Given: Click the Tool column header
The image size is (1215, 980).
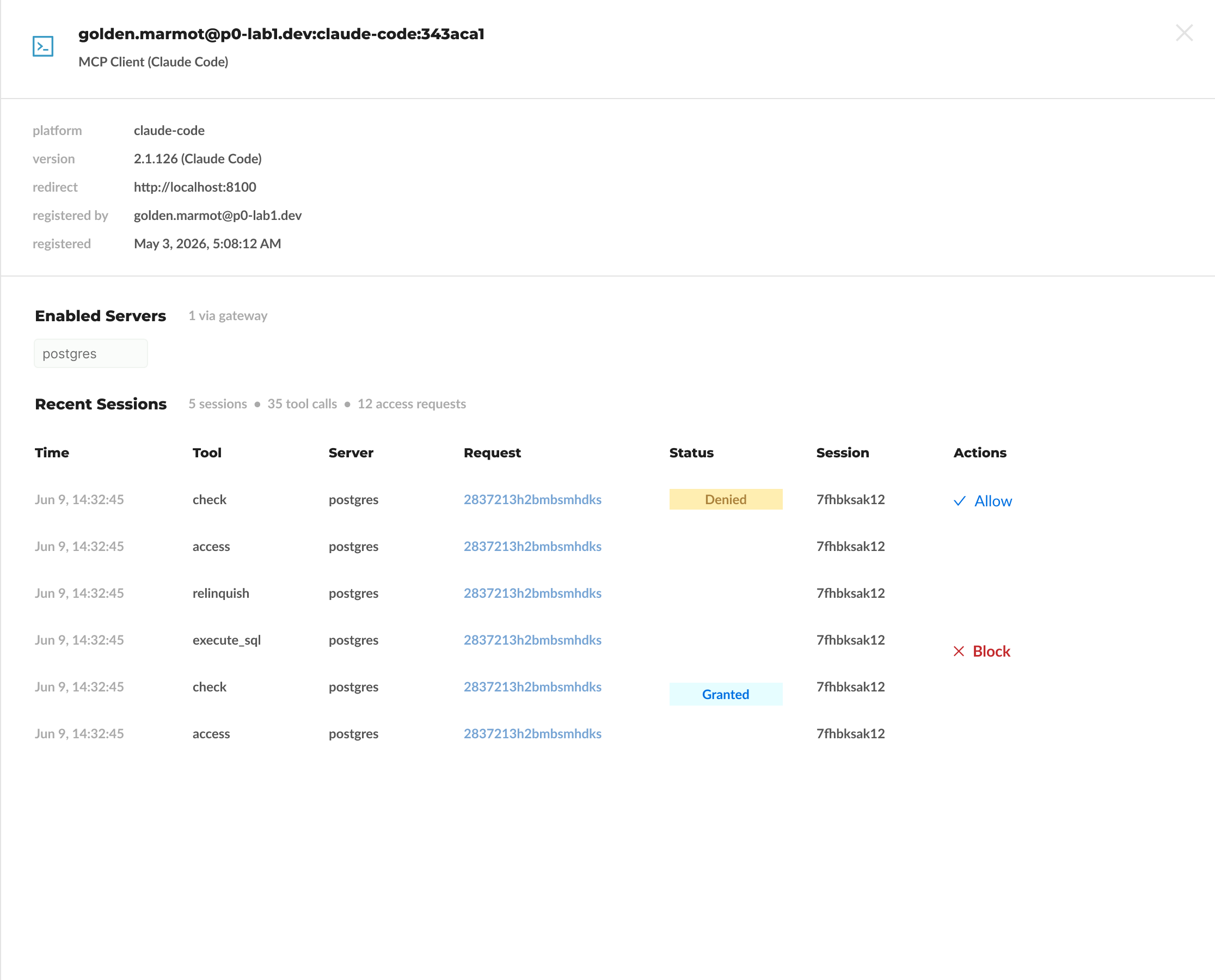Looking at the screenshot, I should click(206, 453).
